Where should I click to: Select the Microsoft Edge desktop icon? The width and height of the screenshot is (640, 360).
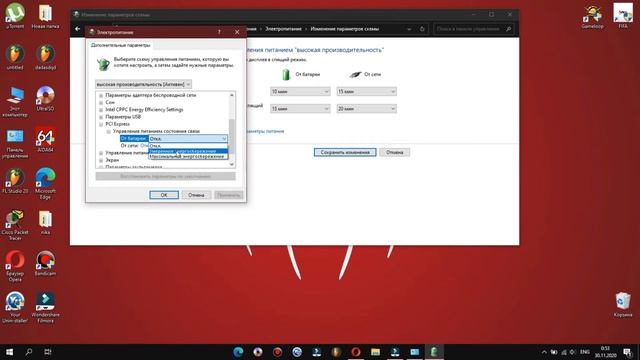[45, 184]
